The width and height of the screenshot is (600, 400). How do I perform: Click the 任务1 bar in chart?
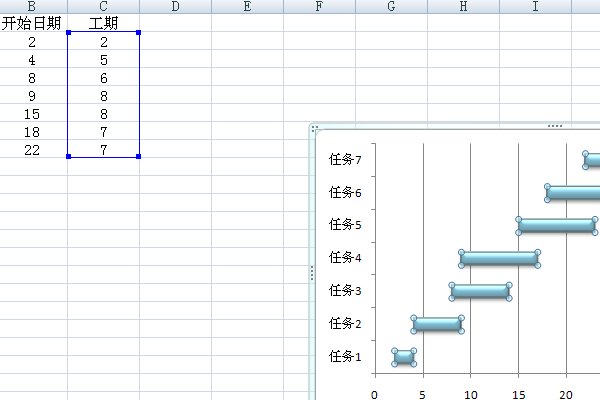(404, 357)
